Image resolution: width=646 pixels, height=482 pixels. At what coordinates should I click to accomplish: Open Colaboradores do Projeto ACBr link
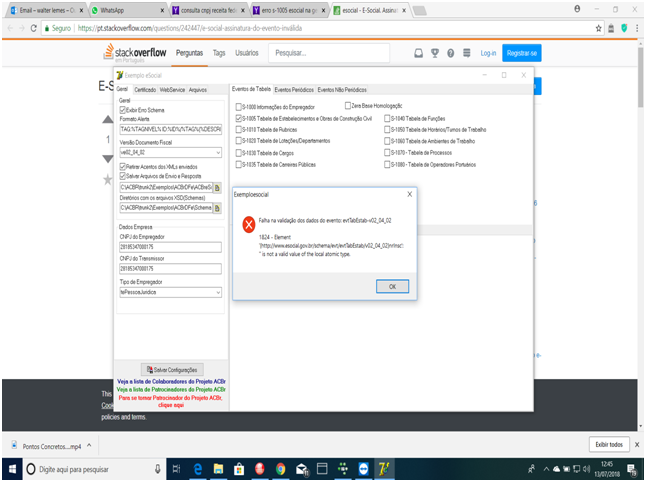tap(171, 381)
